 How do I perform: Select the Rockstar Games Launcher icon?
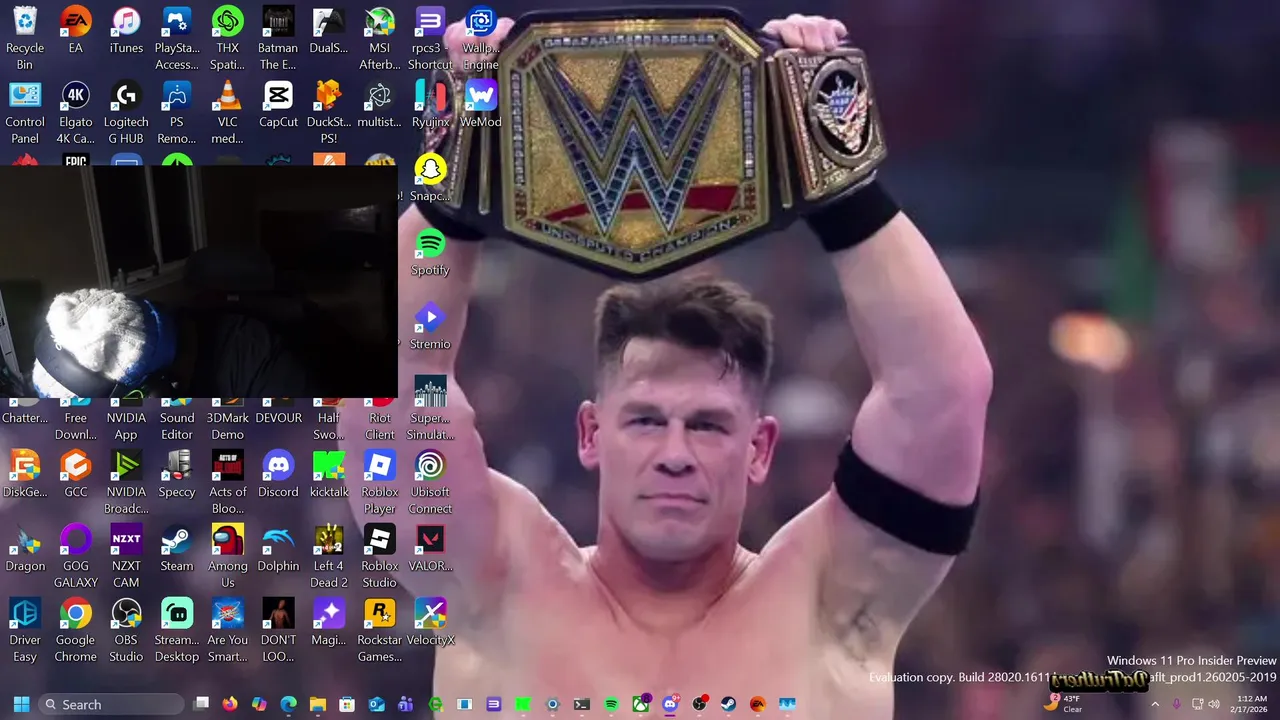pos(379,630)
